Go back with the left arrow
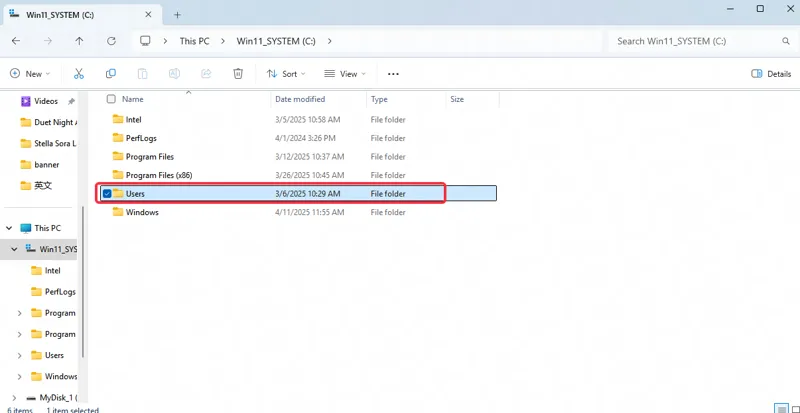The image size is (800, 413). pyautogui.click(x=16, y=41)
